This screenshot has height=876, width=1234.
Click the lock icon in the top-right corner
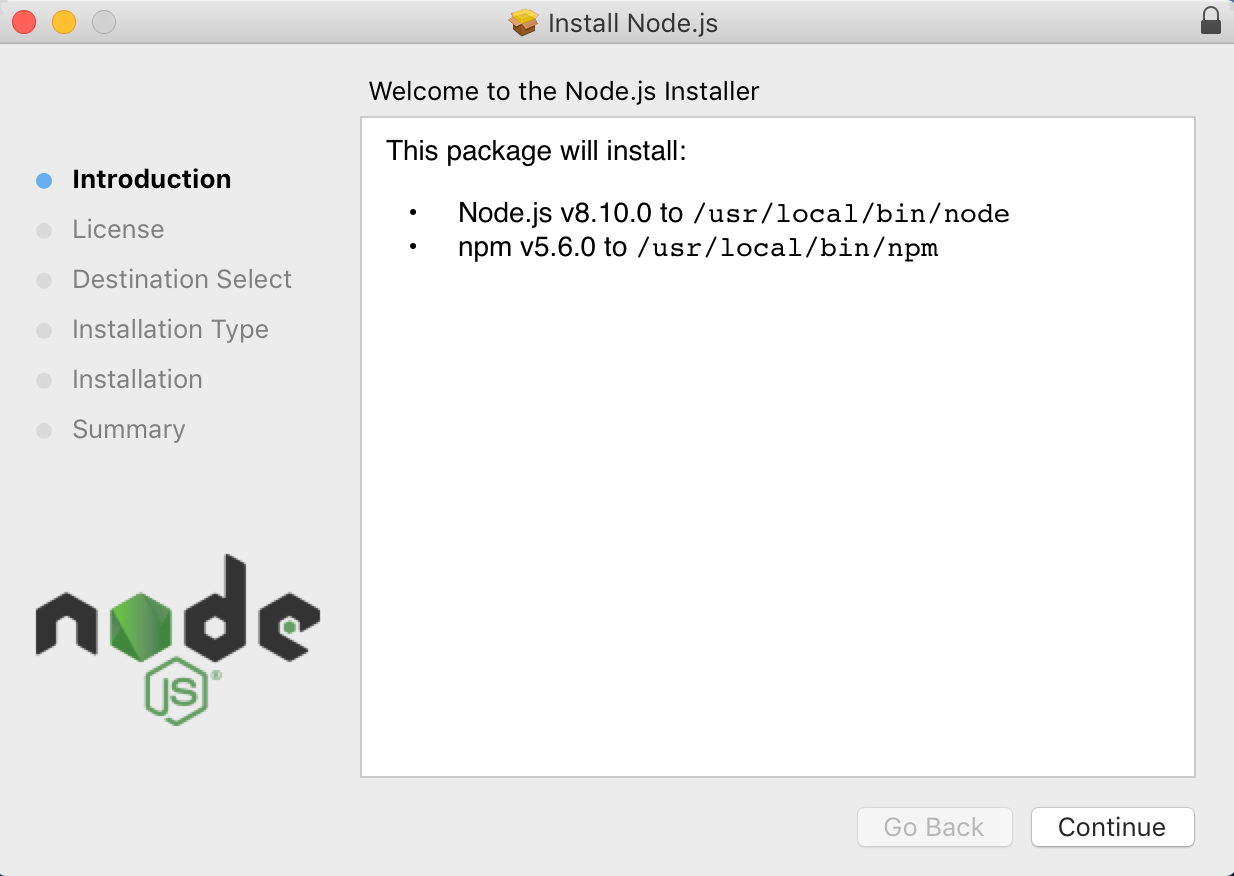(x=1210, y=20)
